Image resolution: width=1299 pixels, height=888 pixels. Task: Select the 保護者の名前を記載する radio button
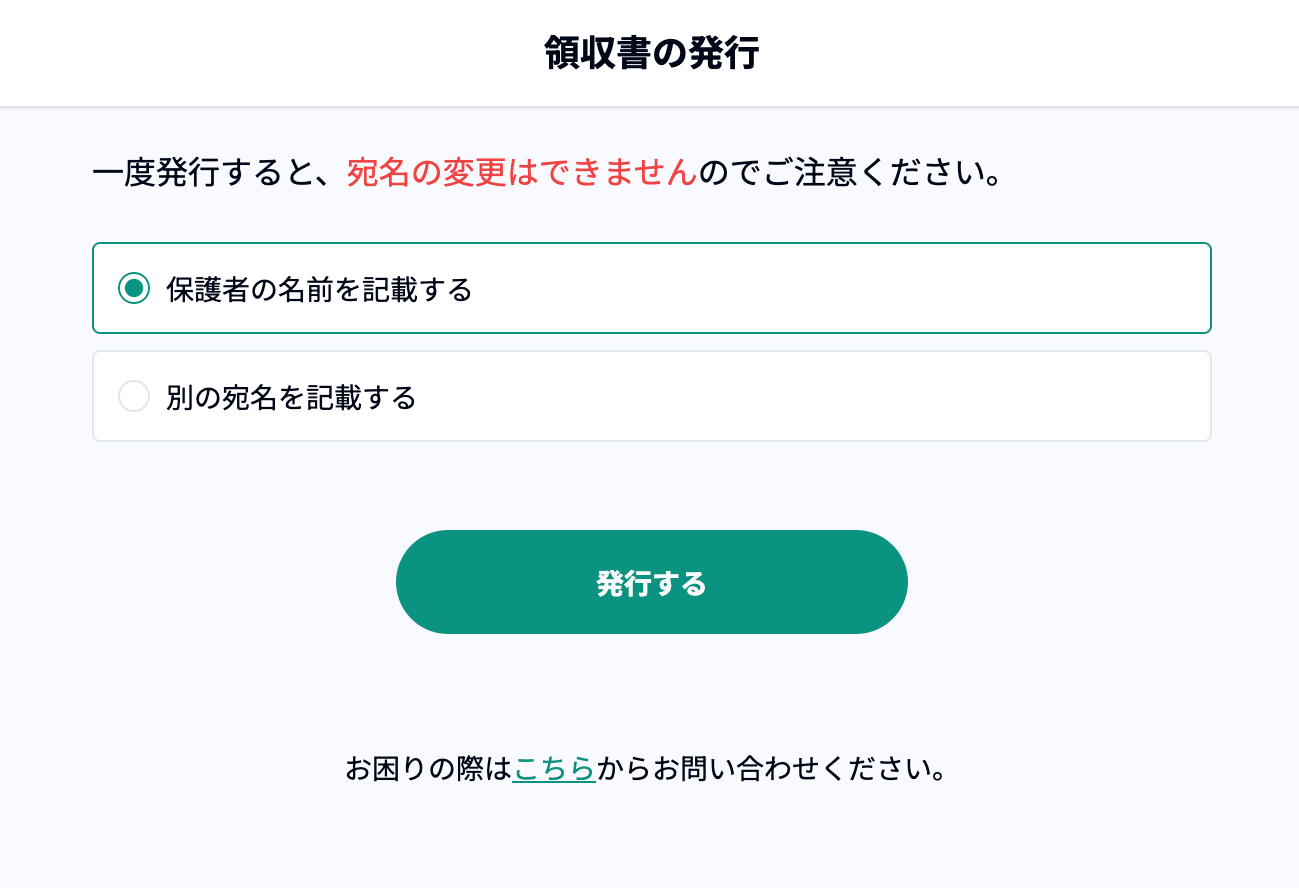[x=134, y=289]
